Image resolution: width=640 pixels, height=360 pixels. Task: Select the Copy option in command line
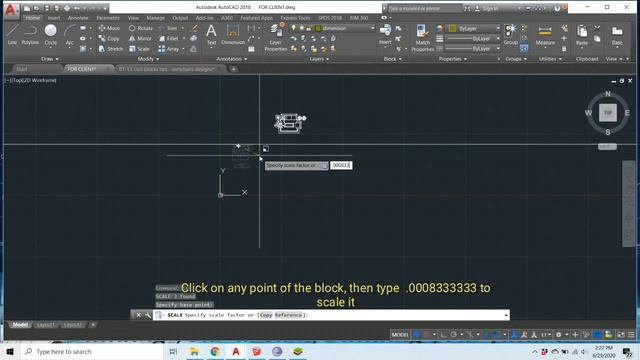[266, 315]
